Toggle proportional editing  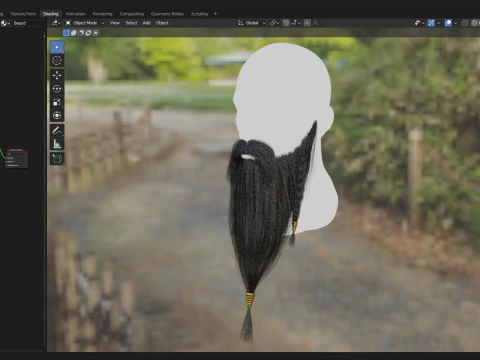click(x=307, y=23)
